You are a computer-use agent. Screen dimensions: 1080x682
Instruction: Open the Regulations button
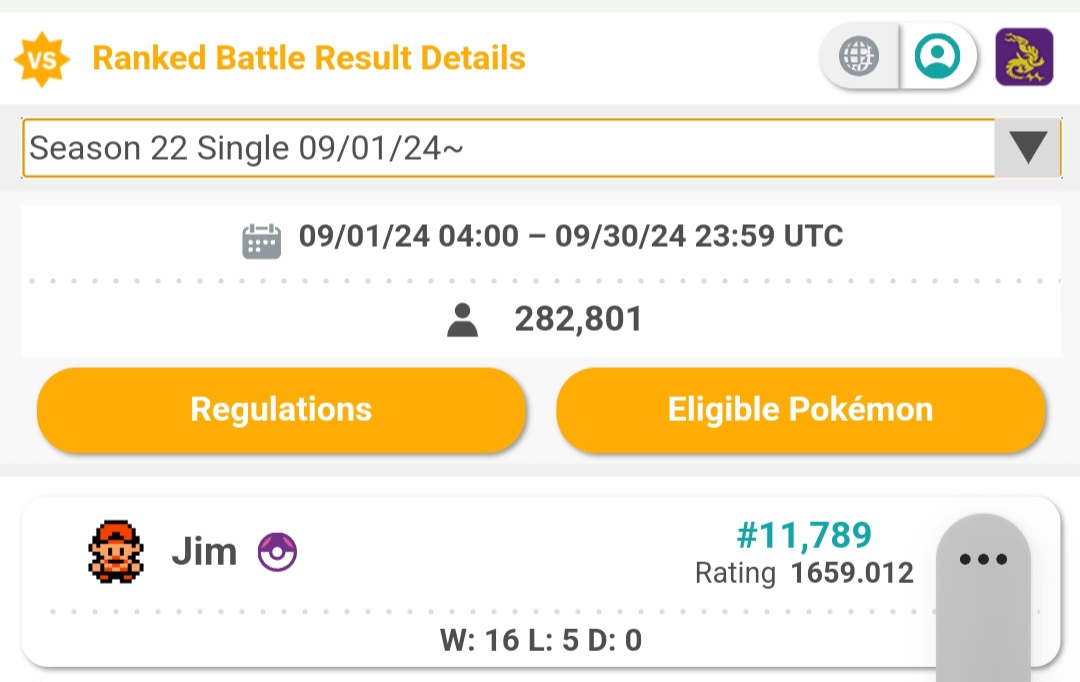click(x=281, y=410)
